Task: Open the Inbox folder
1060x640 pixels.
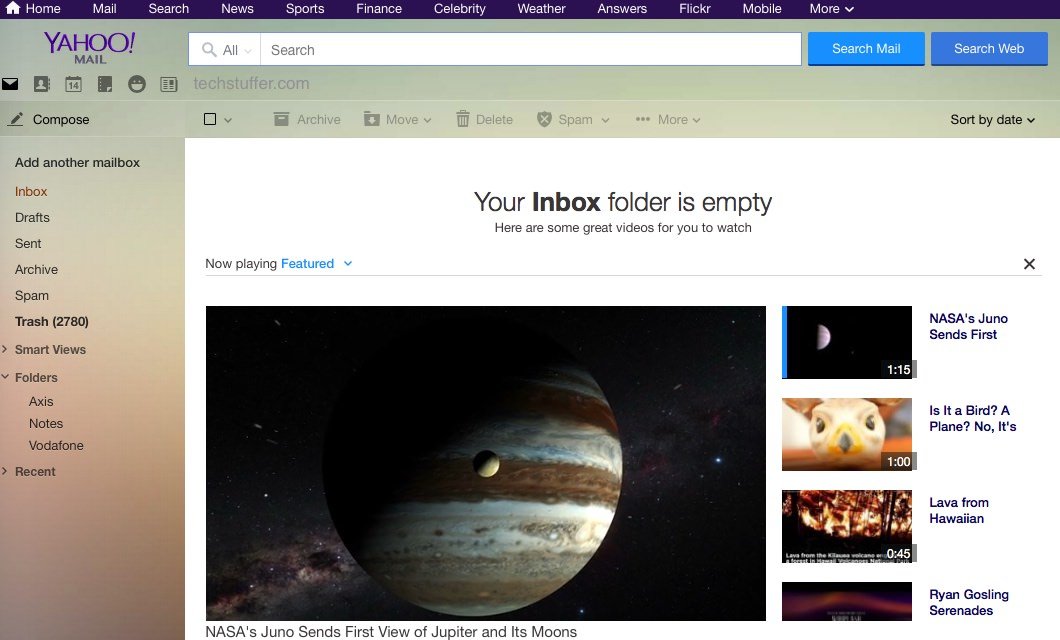Action: [31, 191]
